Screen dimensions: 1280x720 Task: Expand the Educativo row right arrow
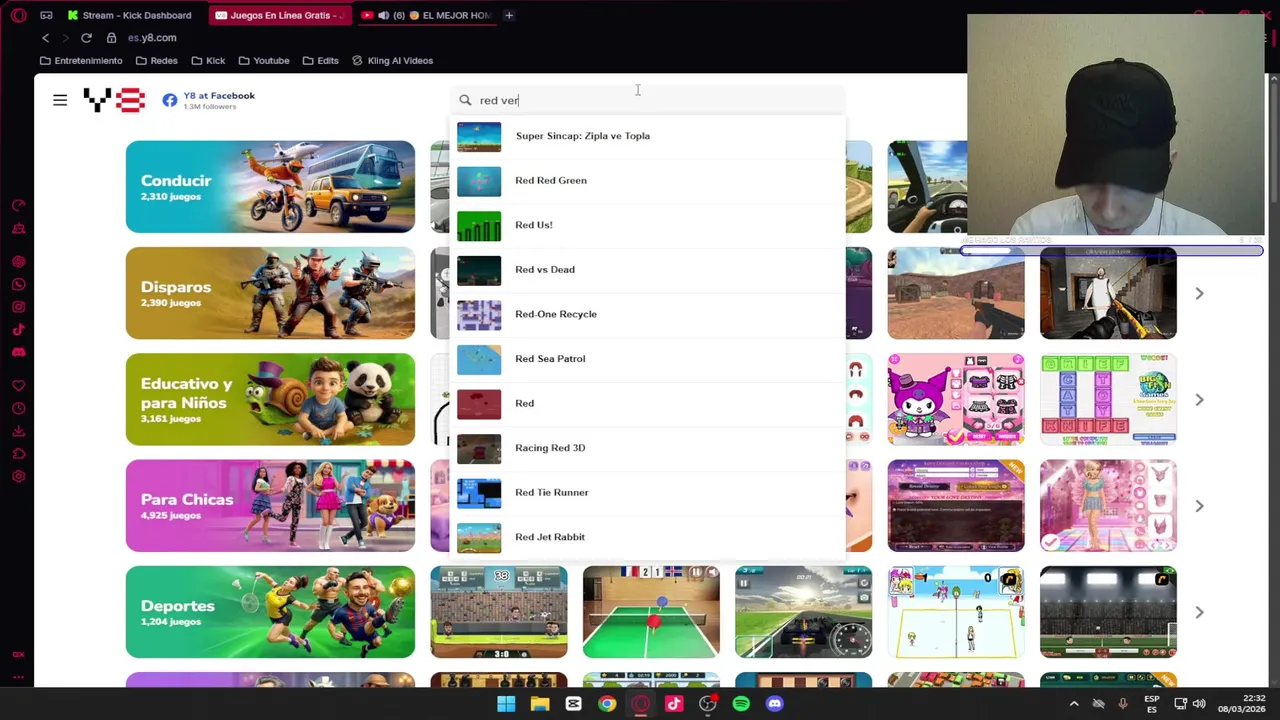(x=1199, y=400)
